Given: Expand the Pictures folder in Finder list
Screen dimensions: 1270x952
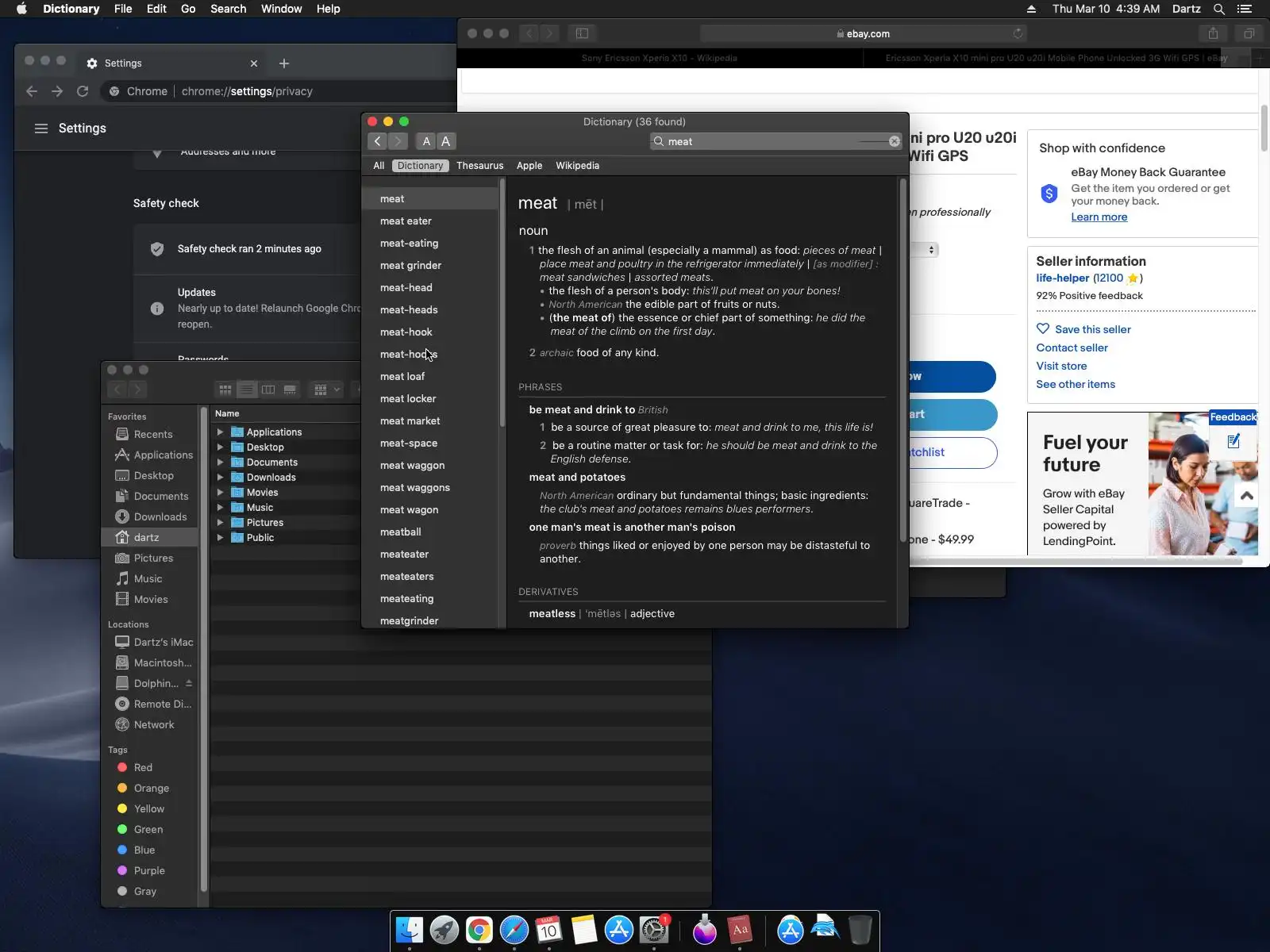Looking at the screenshot, I should [x=220, y=523].
